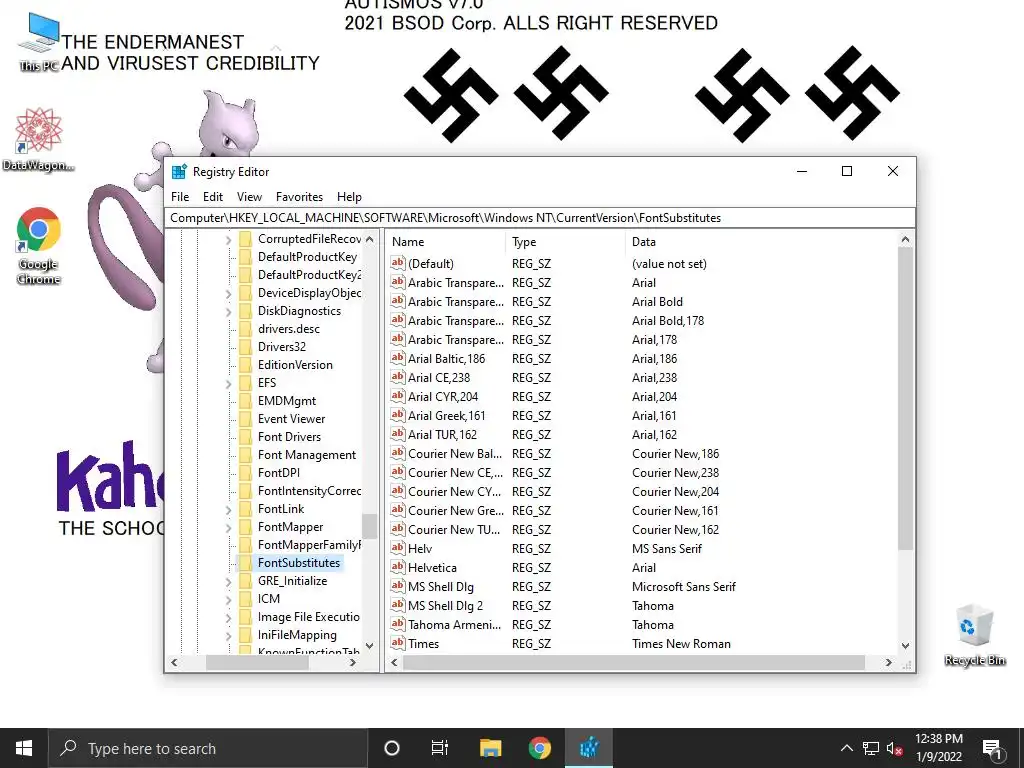Click the Microsoft Sans Serif data cell
This screenshot has width=1024, height=768.
(x=684, y=586)
